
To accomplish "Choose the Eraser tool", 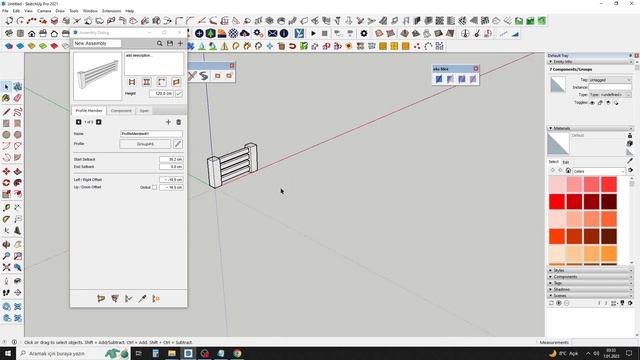I will tap(18, 98).
